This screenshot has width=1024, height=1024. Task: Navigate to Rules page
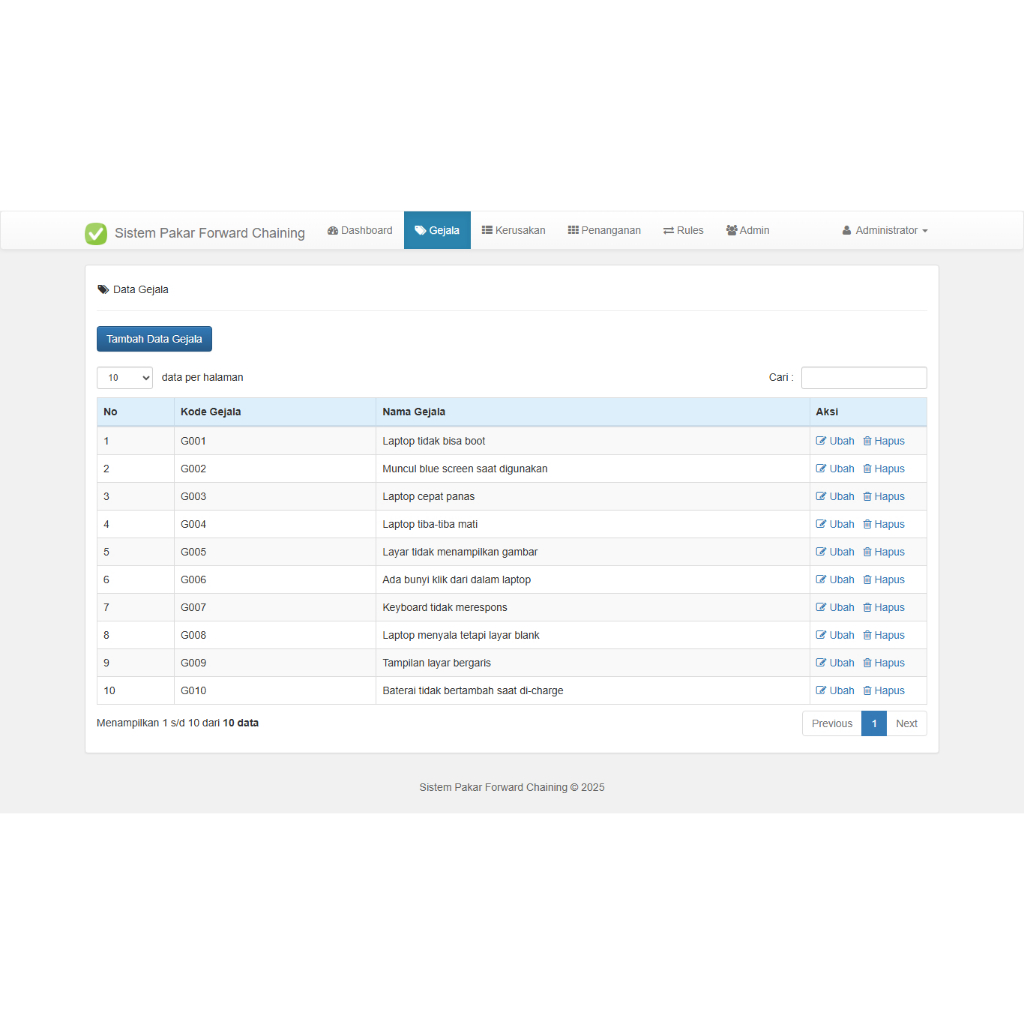[x=683, y=231]
